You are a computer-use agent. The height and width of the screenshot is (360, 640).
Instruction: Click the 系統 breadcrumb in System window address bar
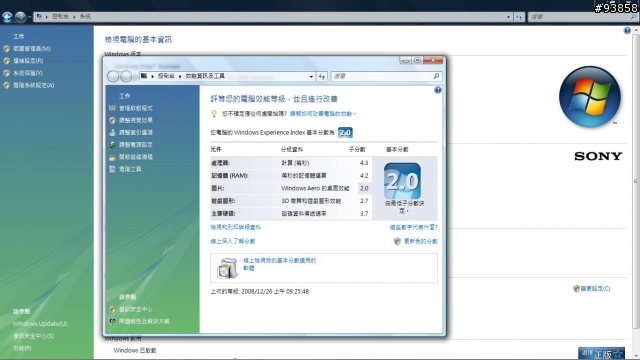85,17
